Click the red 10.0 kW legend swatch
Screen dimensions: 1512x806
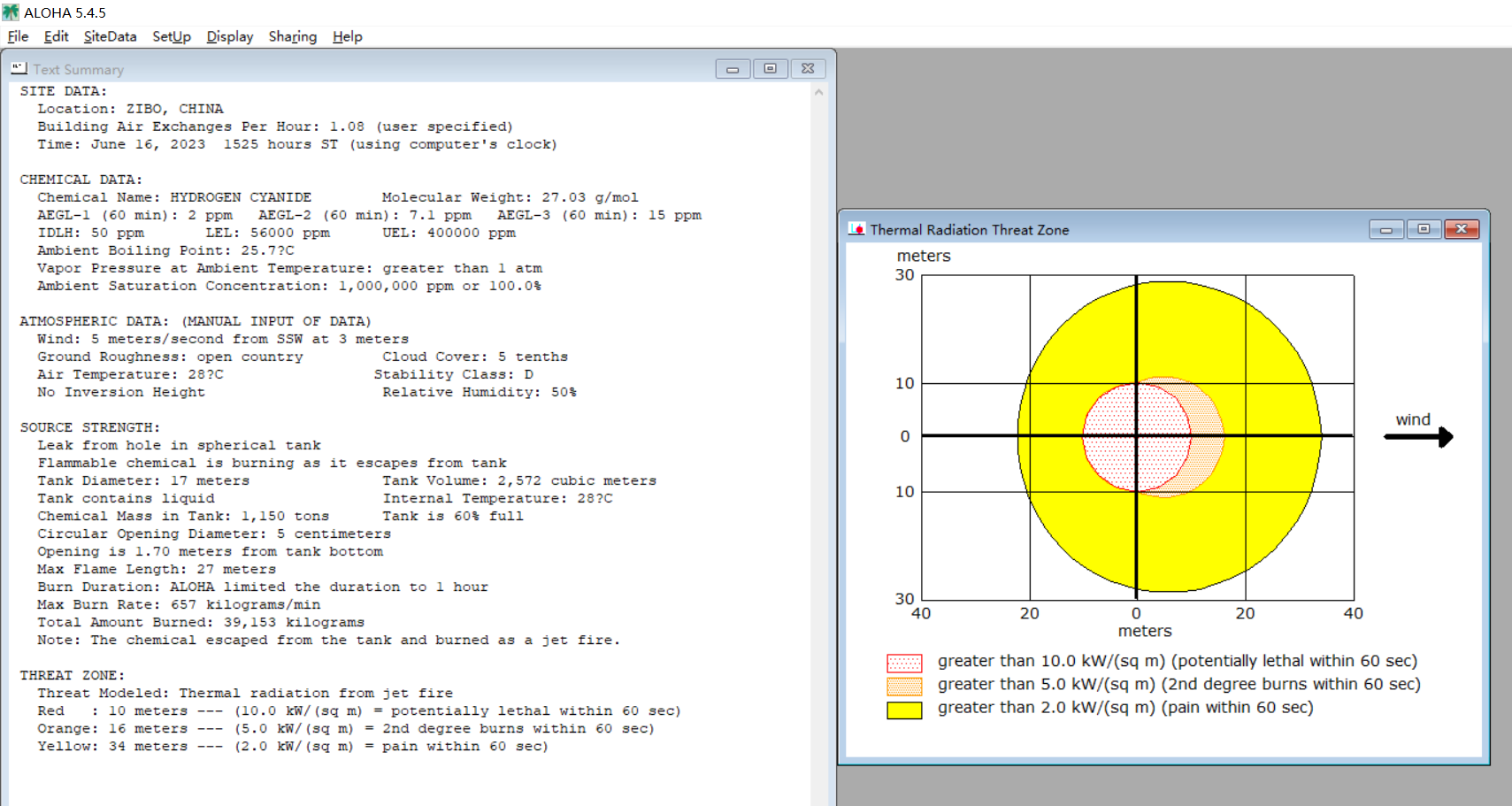904,663
